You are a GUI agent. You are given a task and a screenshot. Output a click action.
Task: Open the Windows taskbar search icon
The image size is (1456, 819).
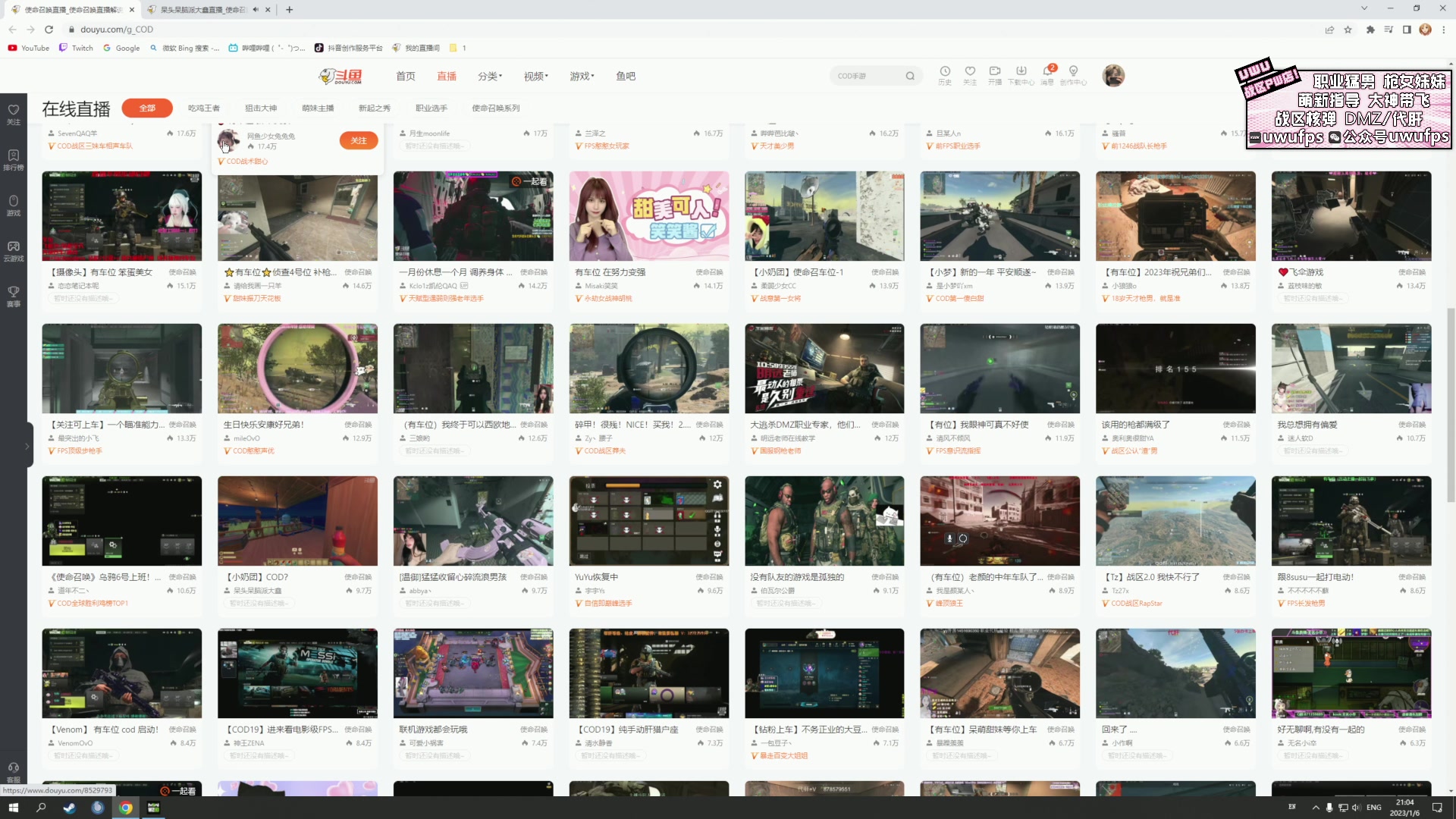41,808
